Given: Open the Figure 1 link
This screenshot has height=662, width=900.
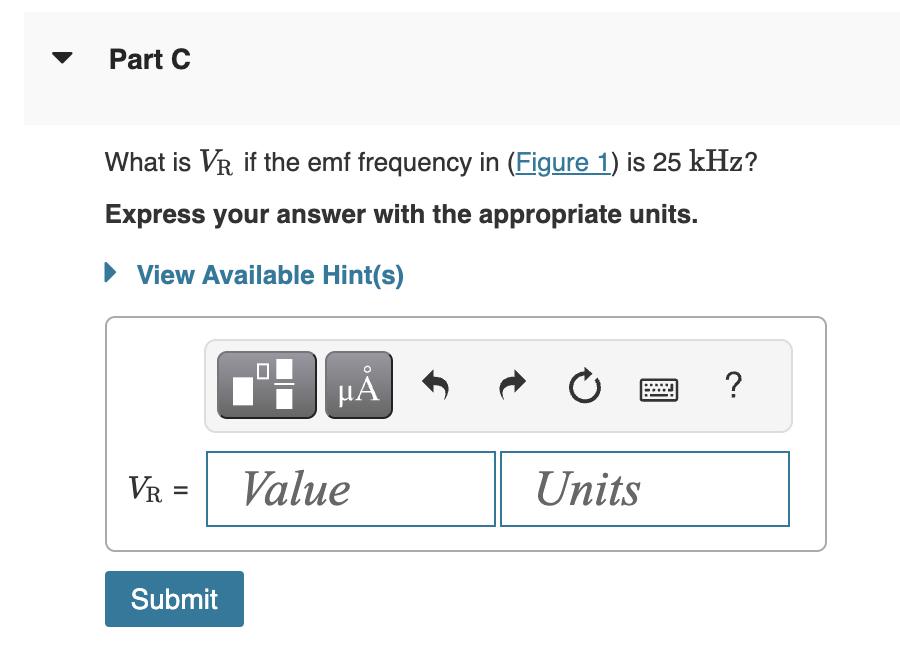Looking at the screenshot, I should (563, 162).
